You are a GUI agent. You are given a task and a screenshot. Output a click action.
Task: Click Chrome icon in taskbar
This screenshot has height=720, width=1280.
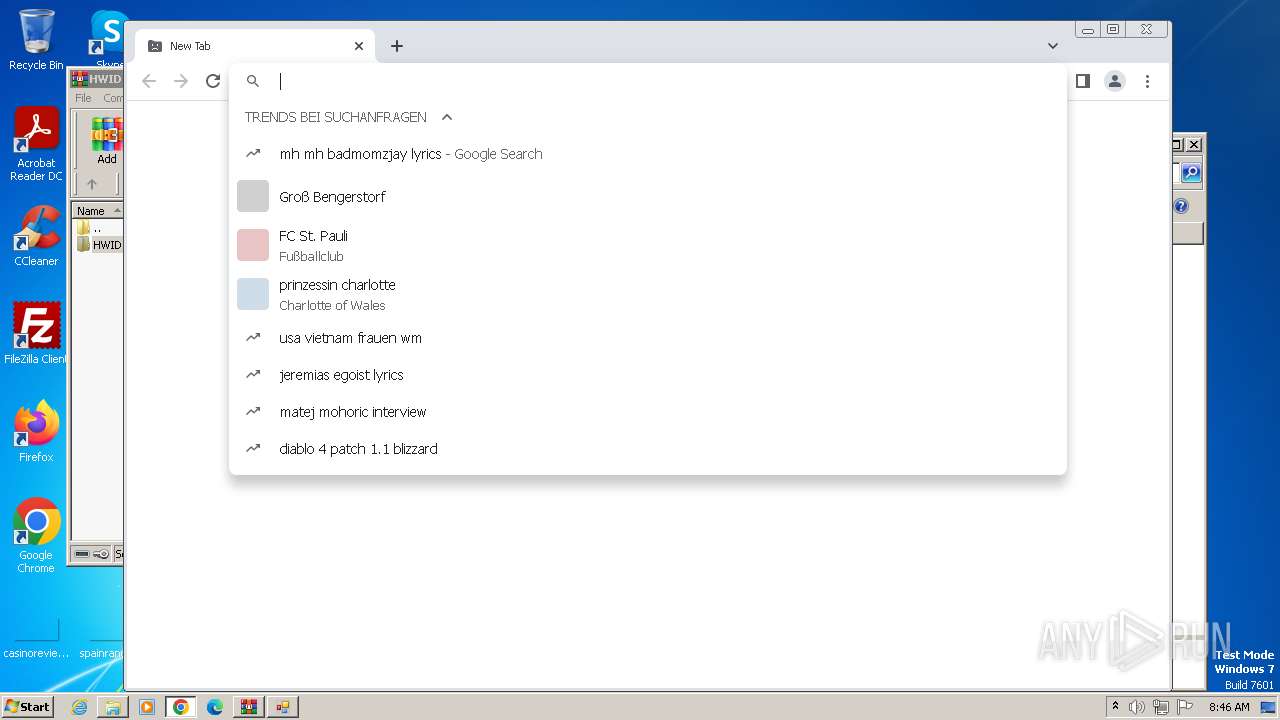(x=181, y=707)
